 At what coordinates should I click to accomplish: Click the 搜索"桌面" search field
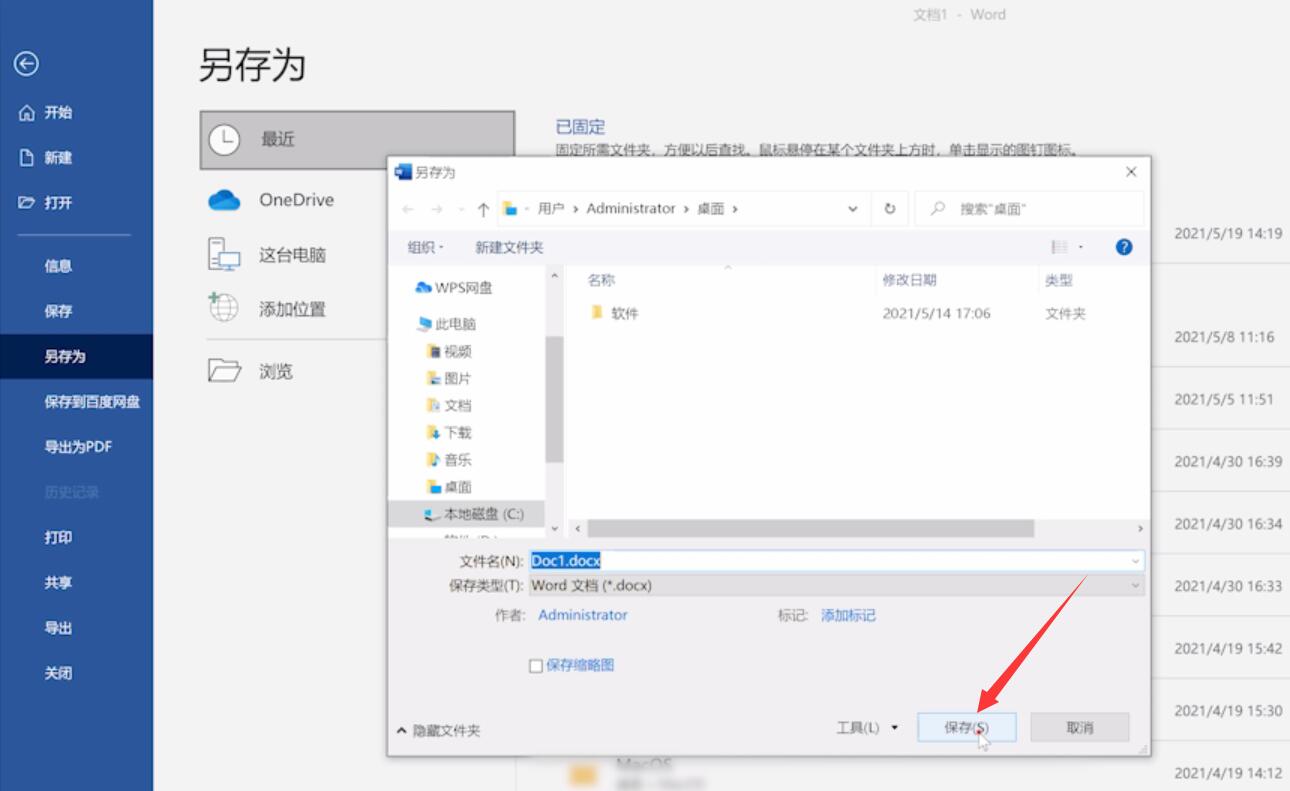(x=1029, y=209)
